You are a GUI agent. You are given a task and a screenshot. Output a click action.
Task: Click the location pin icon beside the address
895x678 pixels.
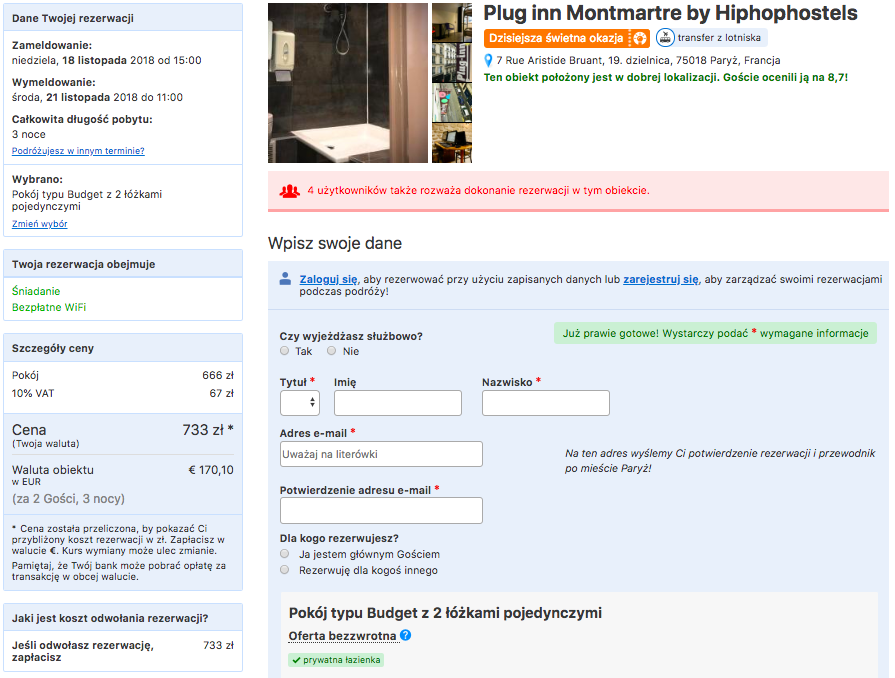pos(488,60)
